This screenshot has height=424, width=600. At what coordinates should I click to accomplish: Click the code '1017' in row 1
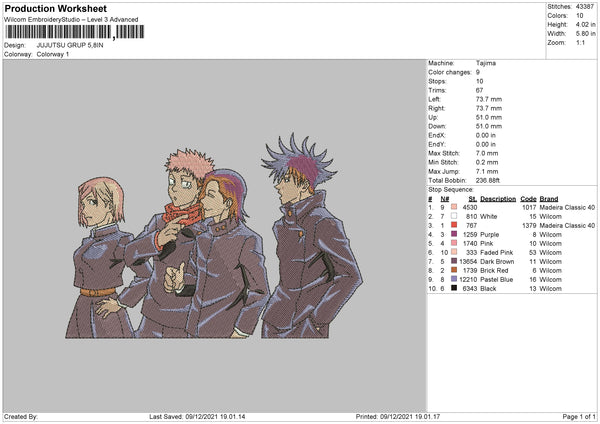(529, 207)
